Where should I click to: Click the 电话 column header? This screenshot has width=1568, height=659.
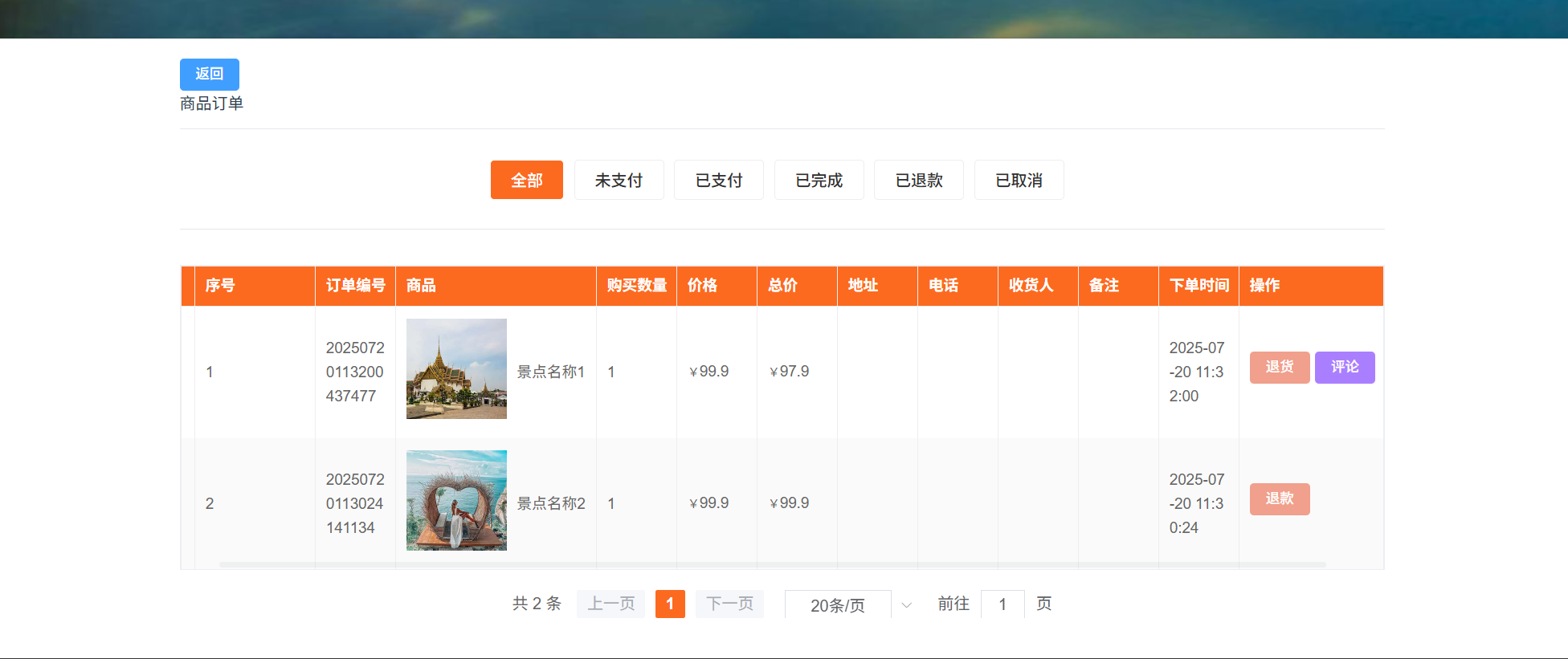(958, 286)
